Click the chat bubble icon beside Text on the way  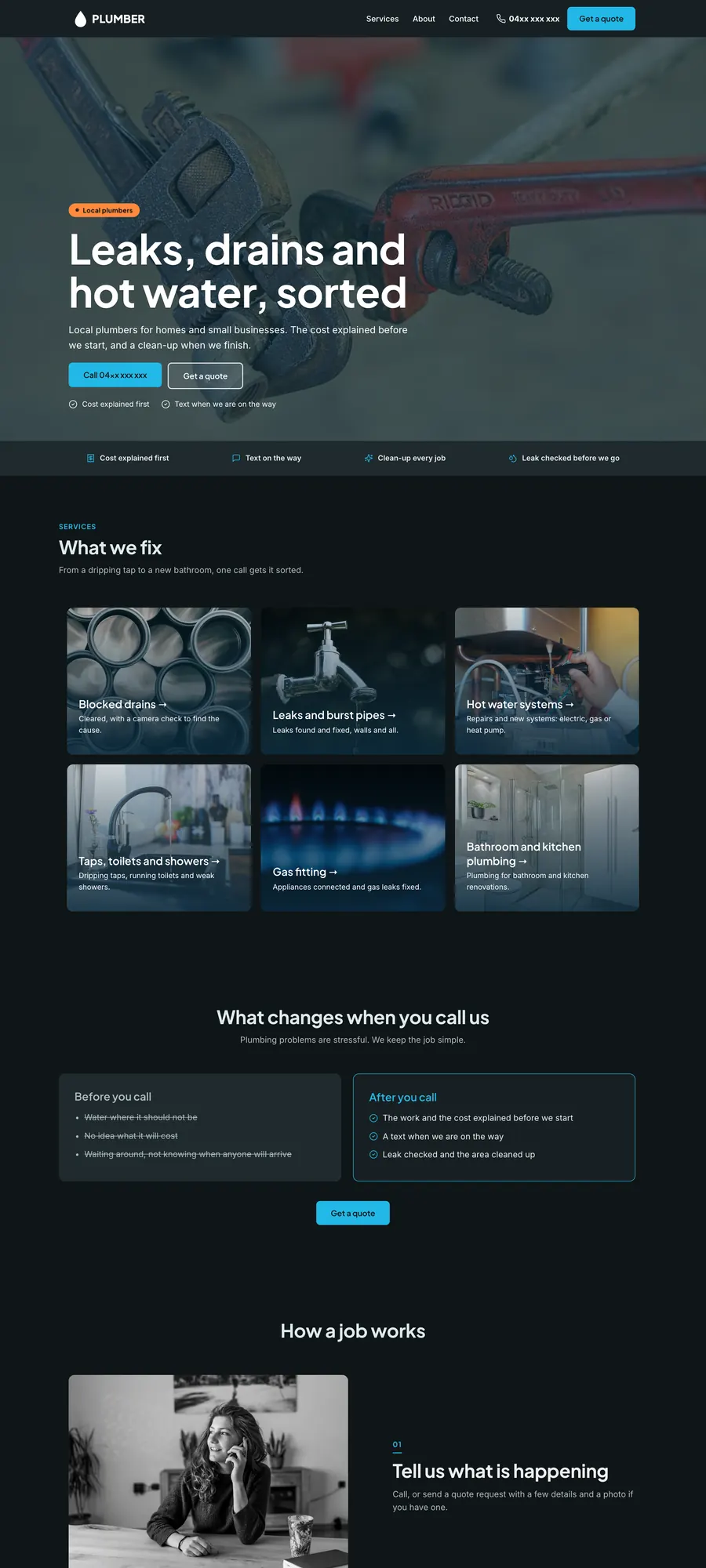click(236, 458)
